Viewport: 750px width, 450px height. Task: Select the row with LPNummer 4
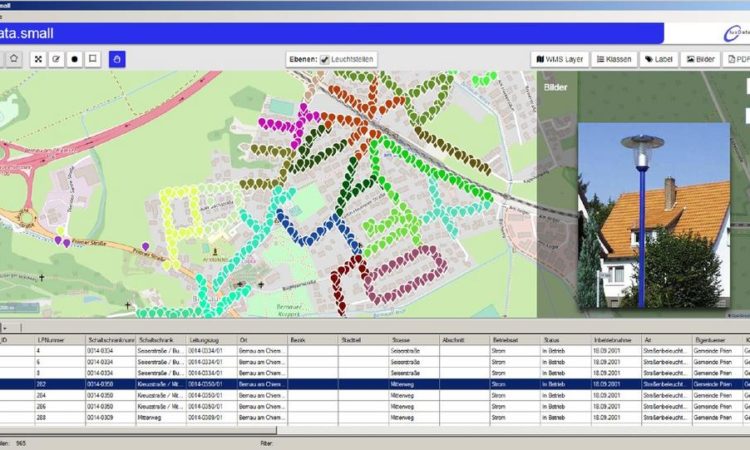pyautogui.click(x=375, y=351)
